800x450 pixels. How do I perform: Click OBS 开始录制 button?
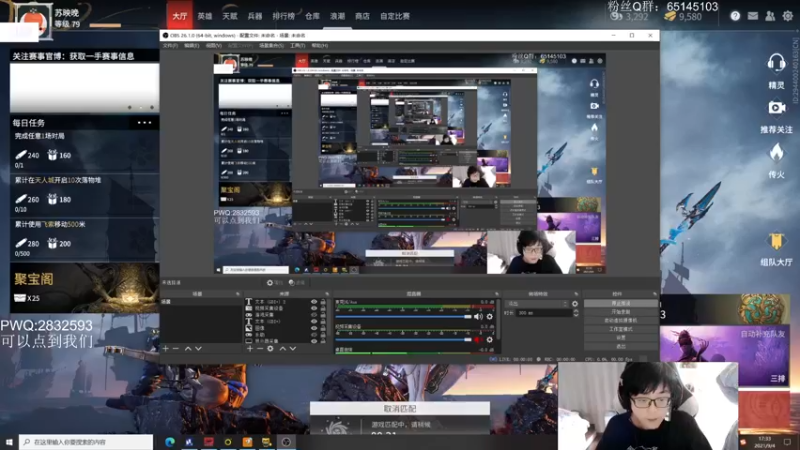pos(621,312)
